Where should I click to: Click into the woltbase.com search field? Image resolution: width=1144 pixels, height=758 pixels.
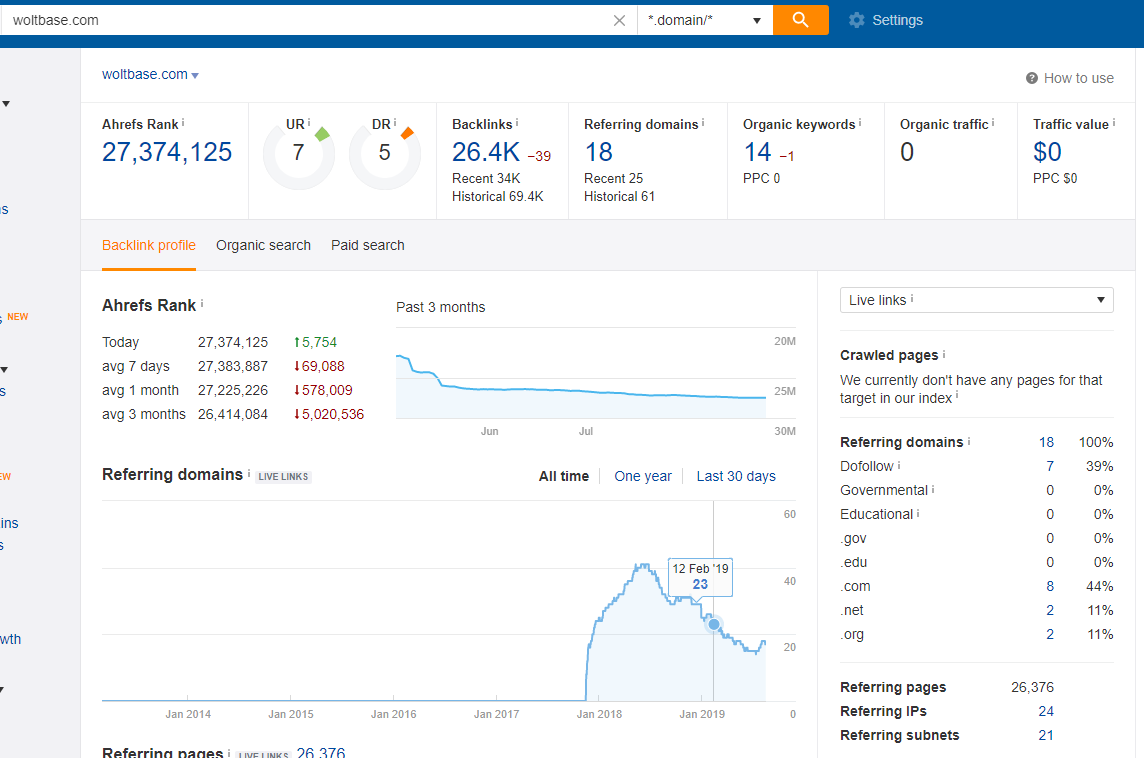tap(300, 20)
